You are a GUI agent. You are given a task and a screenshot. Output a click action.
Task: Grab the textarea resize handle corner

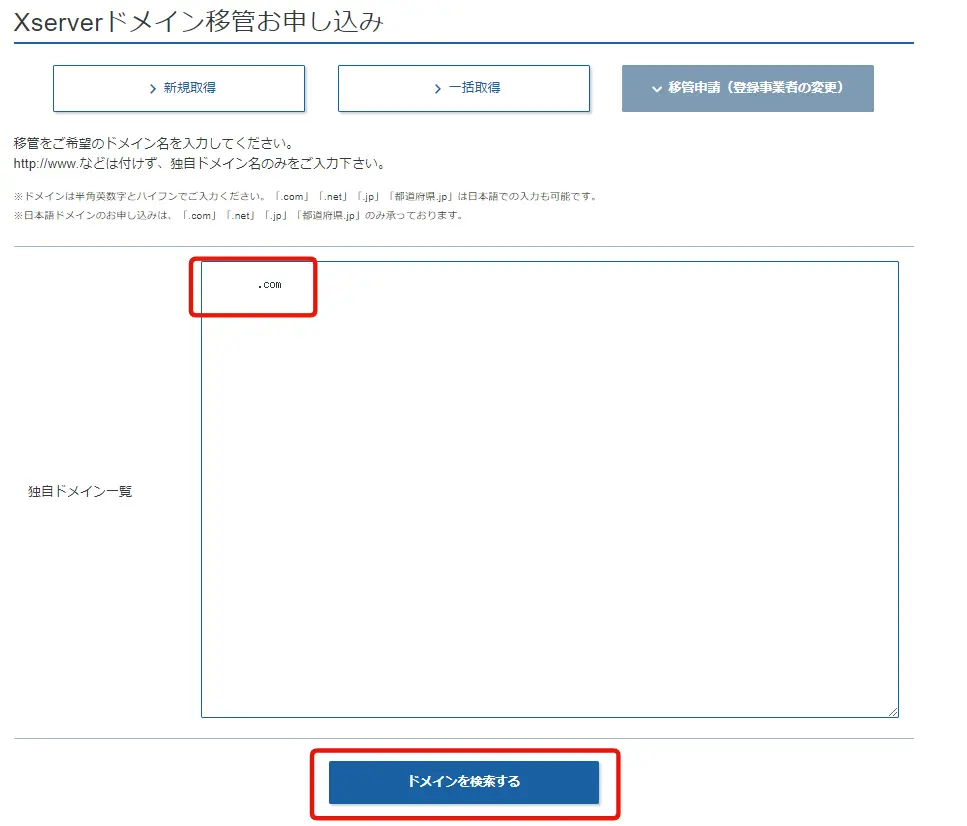(x=892, y=711)
